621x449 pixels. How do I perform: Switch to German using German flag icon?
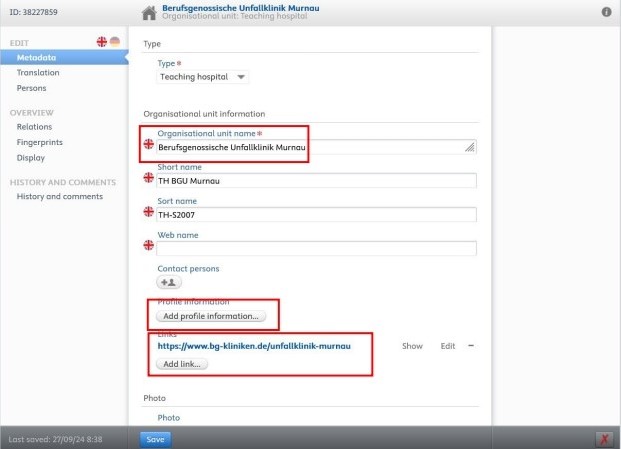(115, 42)
